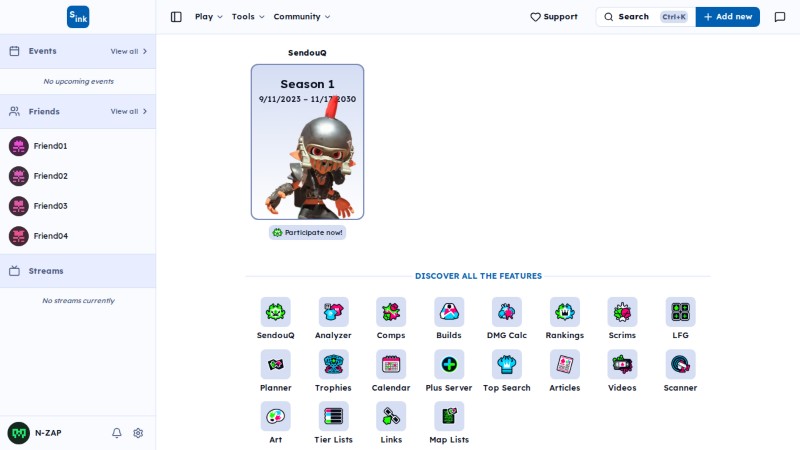Screen dimensions: 800x450
Task: Open the Links feature icon
Action: click(x=391, y=416)
